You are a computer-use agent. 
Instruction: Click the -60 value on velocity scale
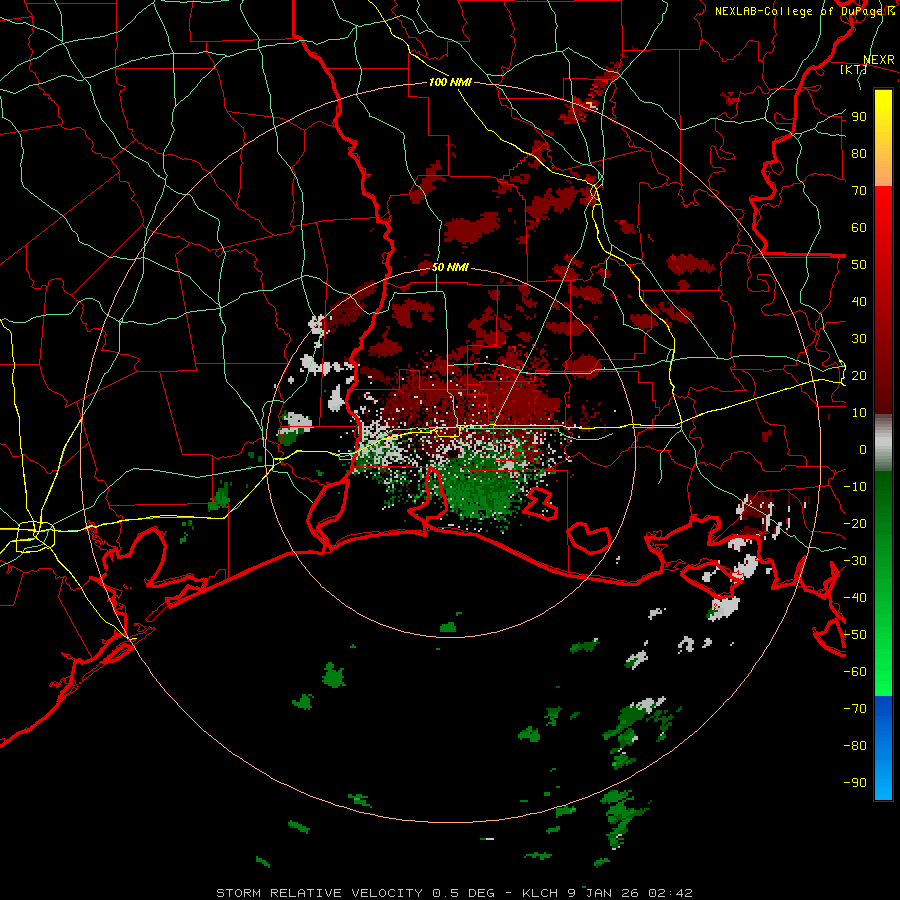pyautogui.click(x=855, y=672)
